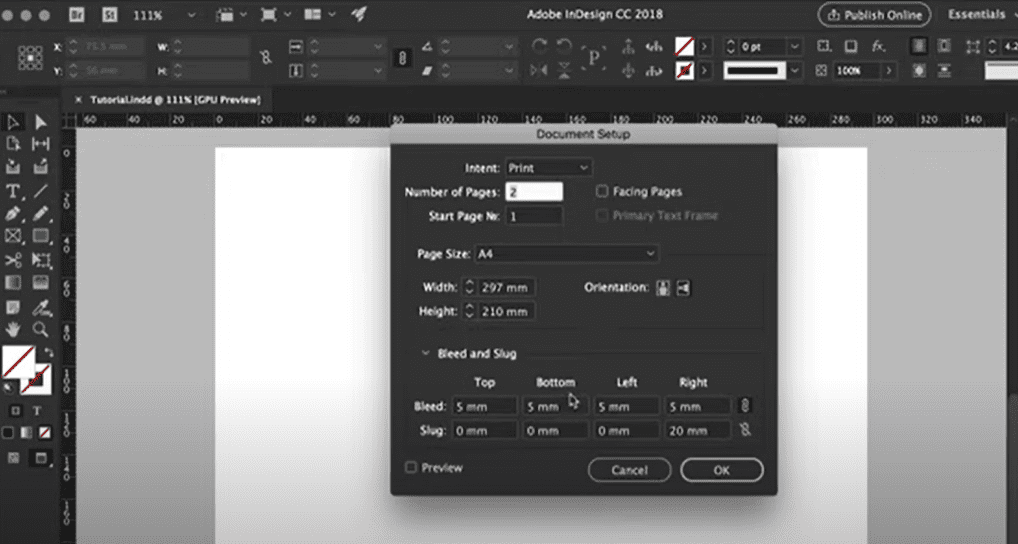Click the Number of Pages field
The image size is (1018, 544).
[x=534, y=192]
